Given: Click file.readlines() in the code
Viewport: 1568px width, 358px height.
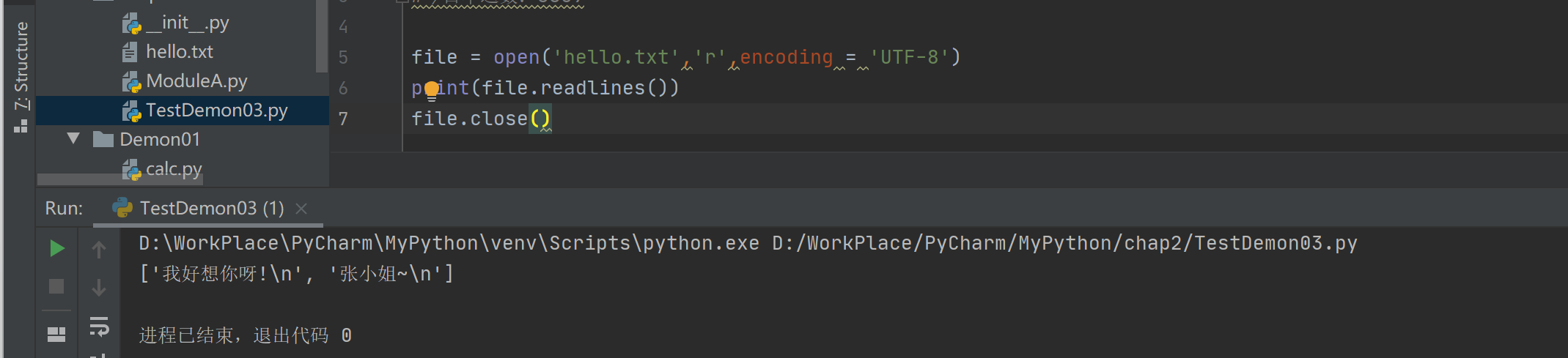Looking at the screenshot, I should click(574, 88).
